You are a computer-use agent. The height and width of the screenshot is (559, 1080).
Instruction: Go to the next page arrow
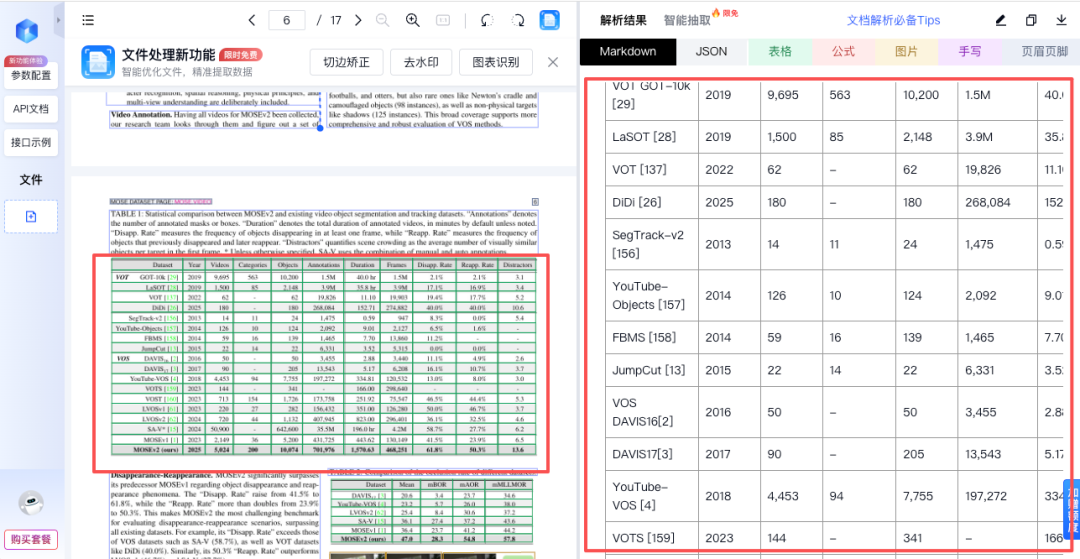[358, 20]
